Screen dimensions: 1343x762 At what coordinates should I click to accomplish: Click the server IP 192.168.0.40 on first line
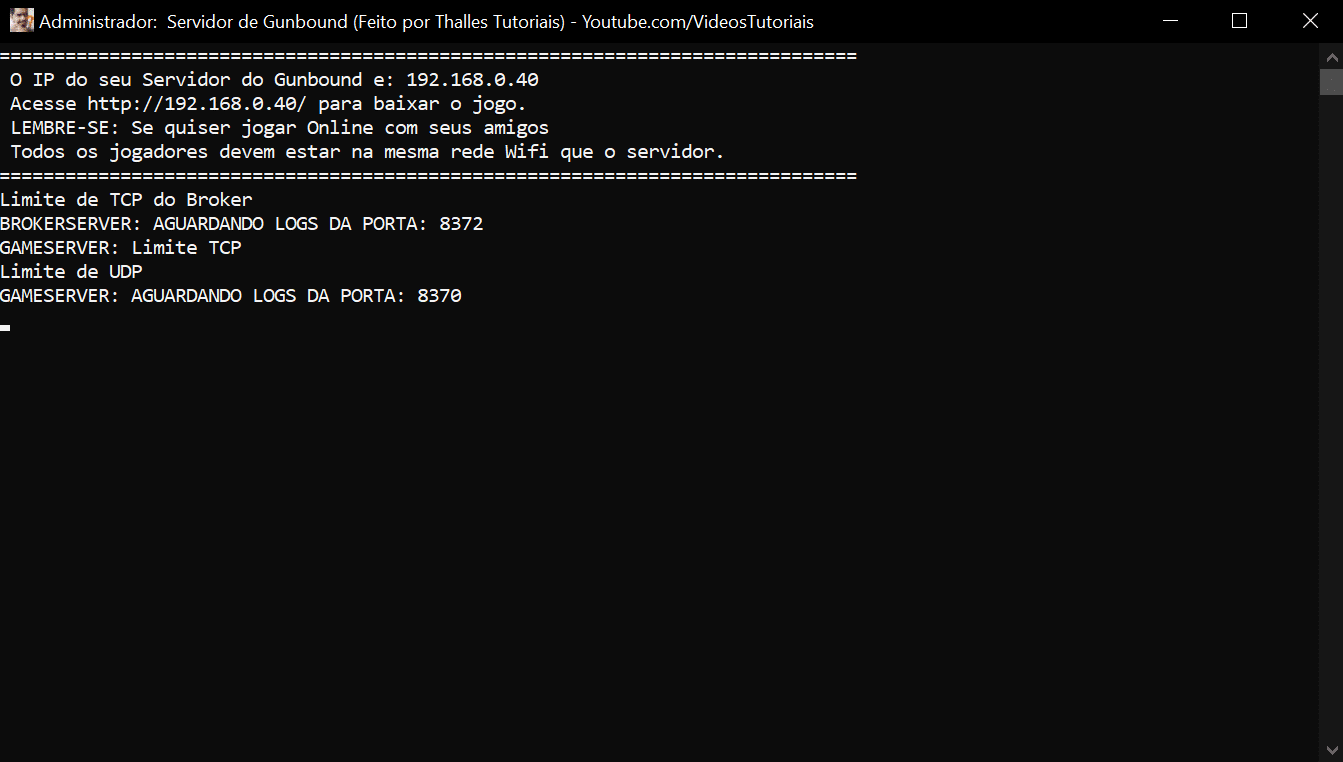(472, 79)
